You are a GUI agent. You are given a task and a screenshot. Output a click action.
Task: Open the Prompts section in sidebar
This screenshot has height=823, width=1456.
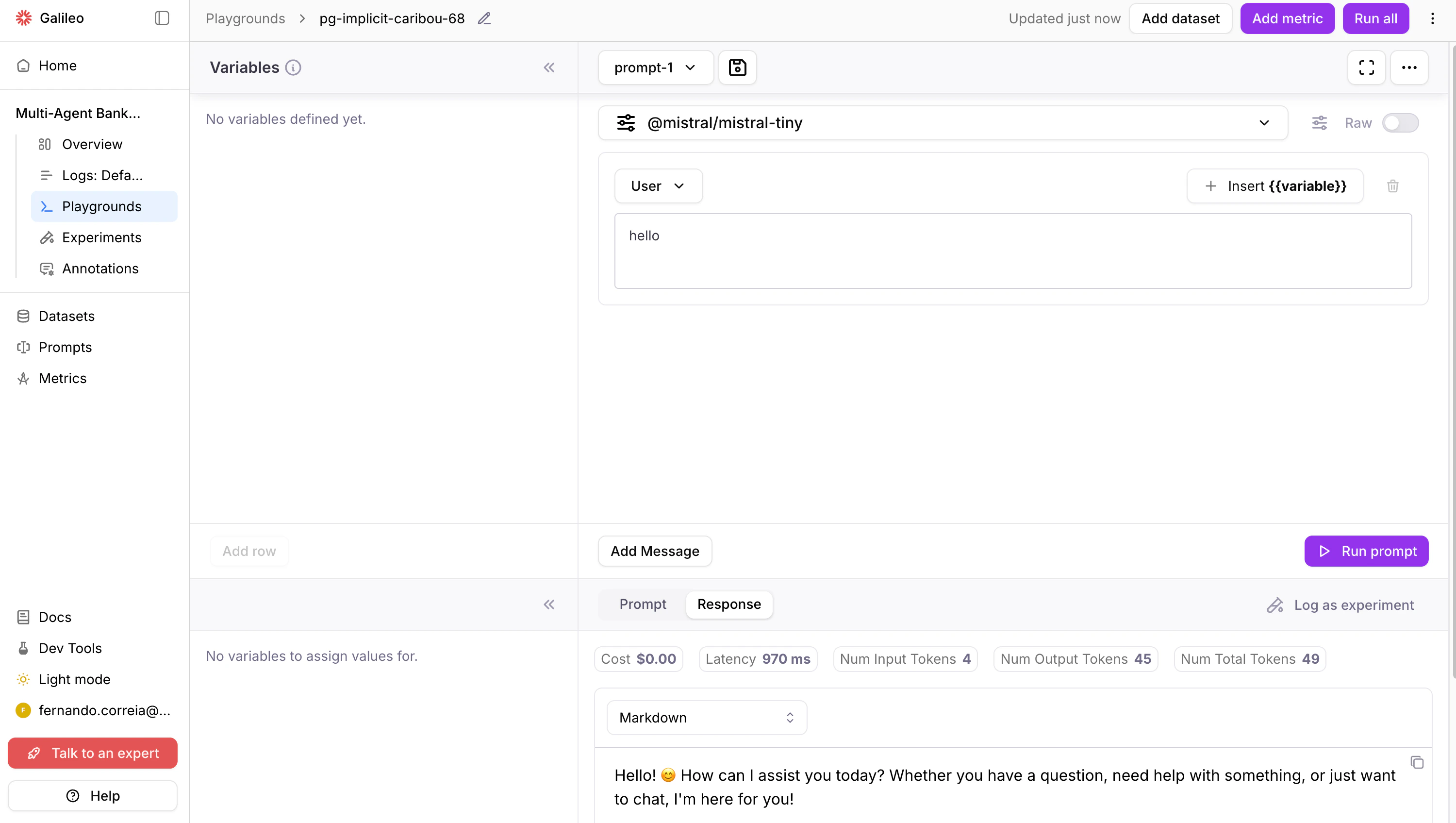(x=66, y=347)
